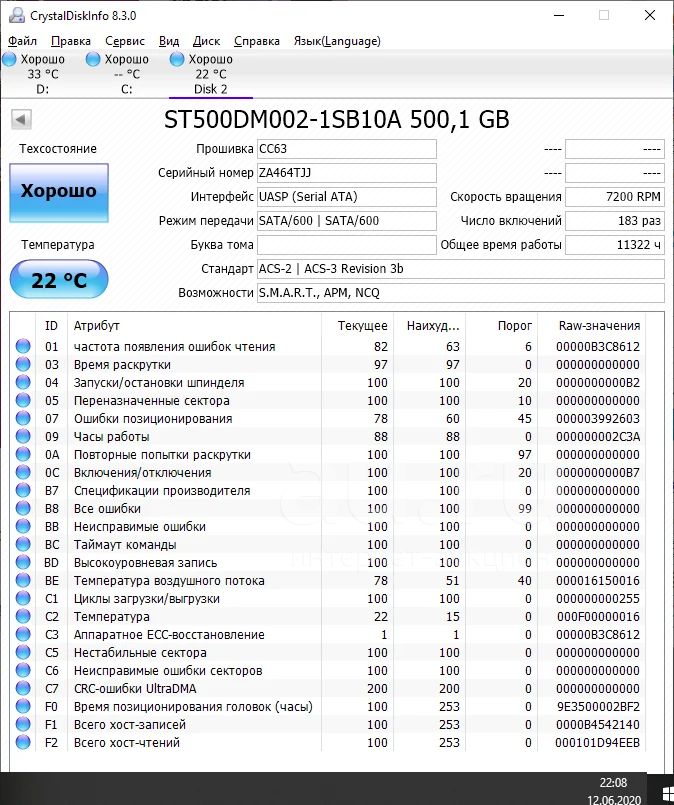The image size is (674, 805).
Task: Click status orb of attribute F1 Всего хост-записей
Action: tap(23, 724)
